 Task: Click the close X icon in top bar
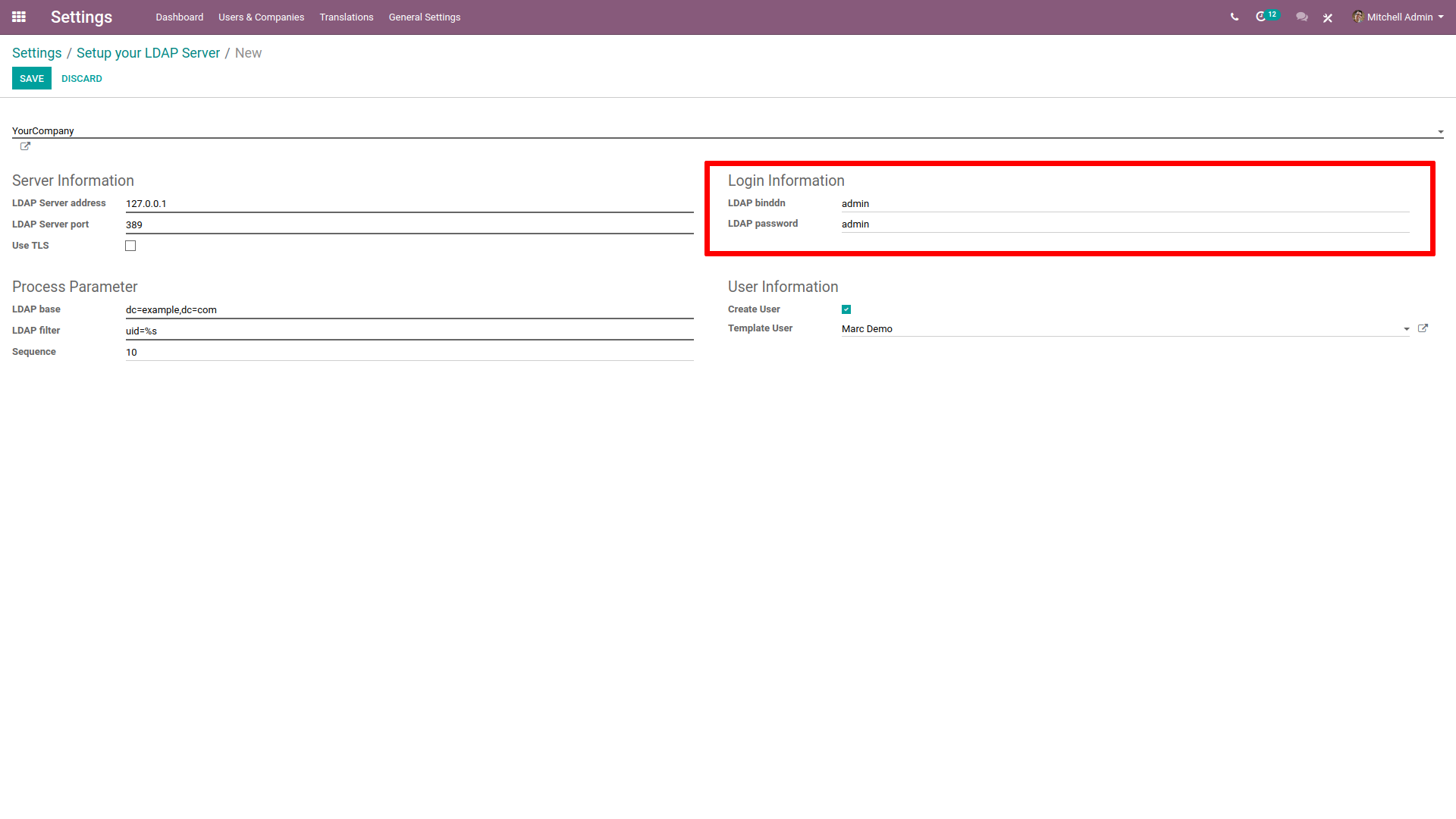click(x=1328, y=17)
